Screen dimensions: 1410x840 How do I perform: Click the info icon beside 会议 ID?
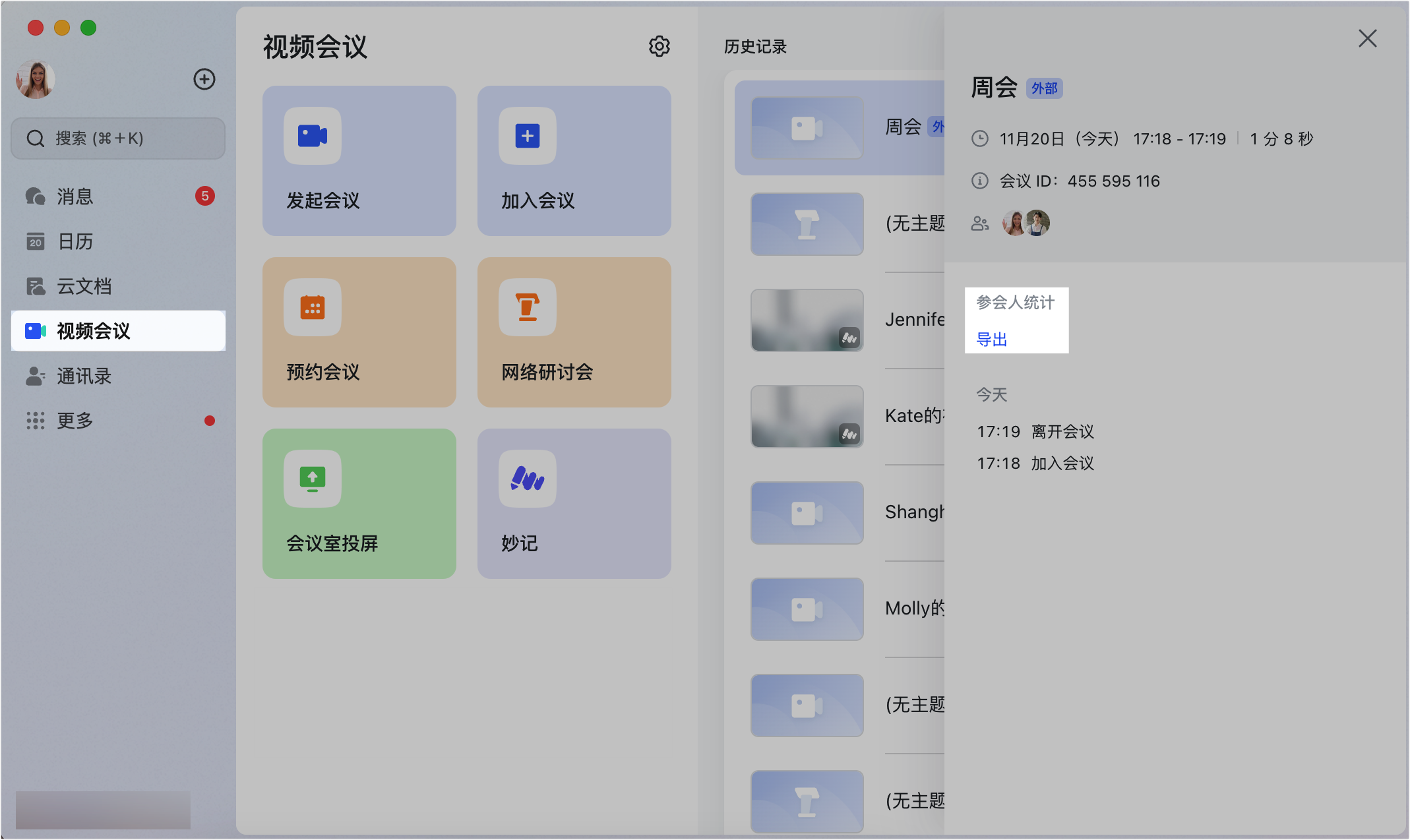pos(980,181)
